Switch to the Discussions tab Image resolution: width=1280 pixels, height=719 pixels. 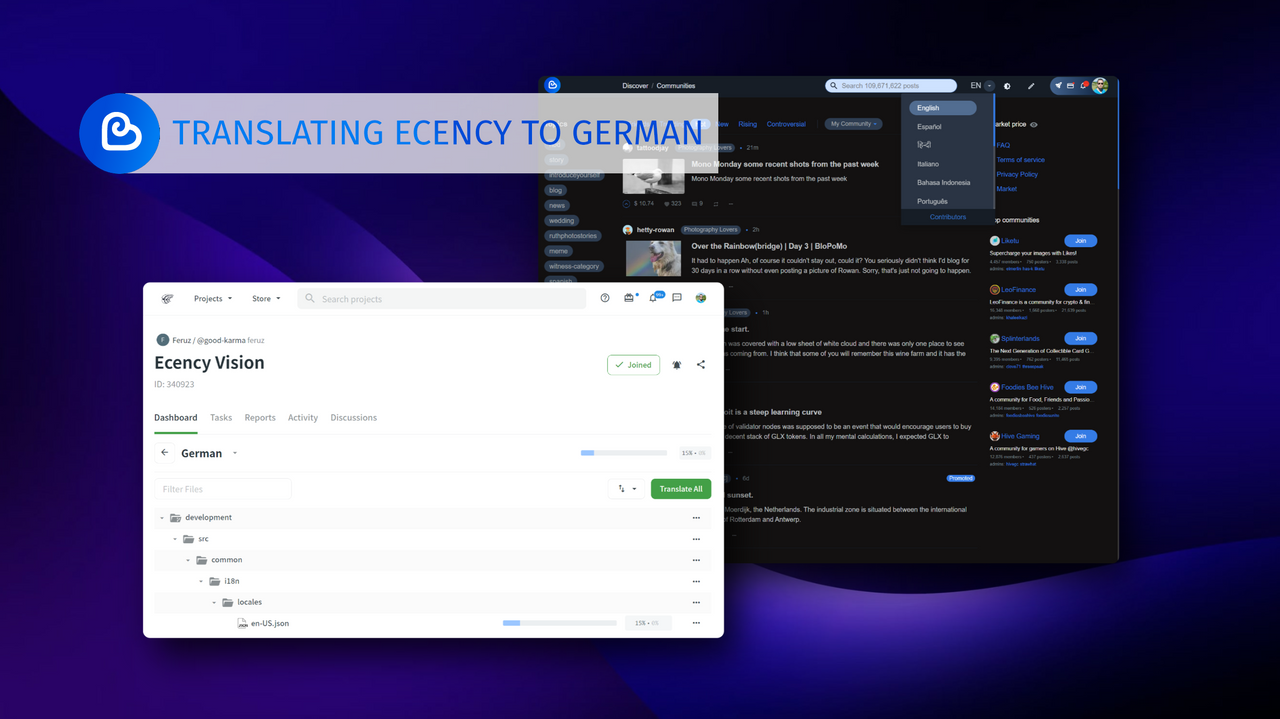pos(354,418)
